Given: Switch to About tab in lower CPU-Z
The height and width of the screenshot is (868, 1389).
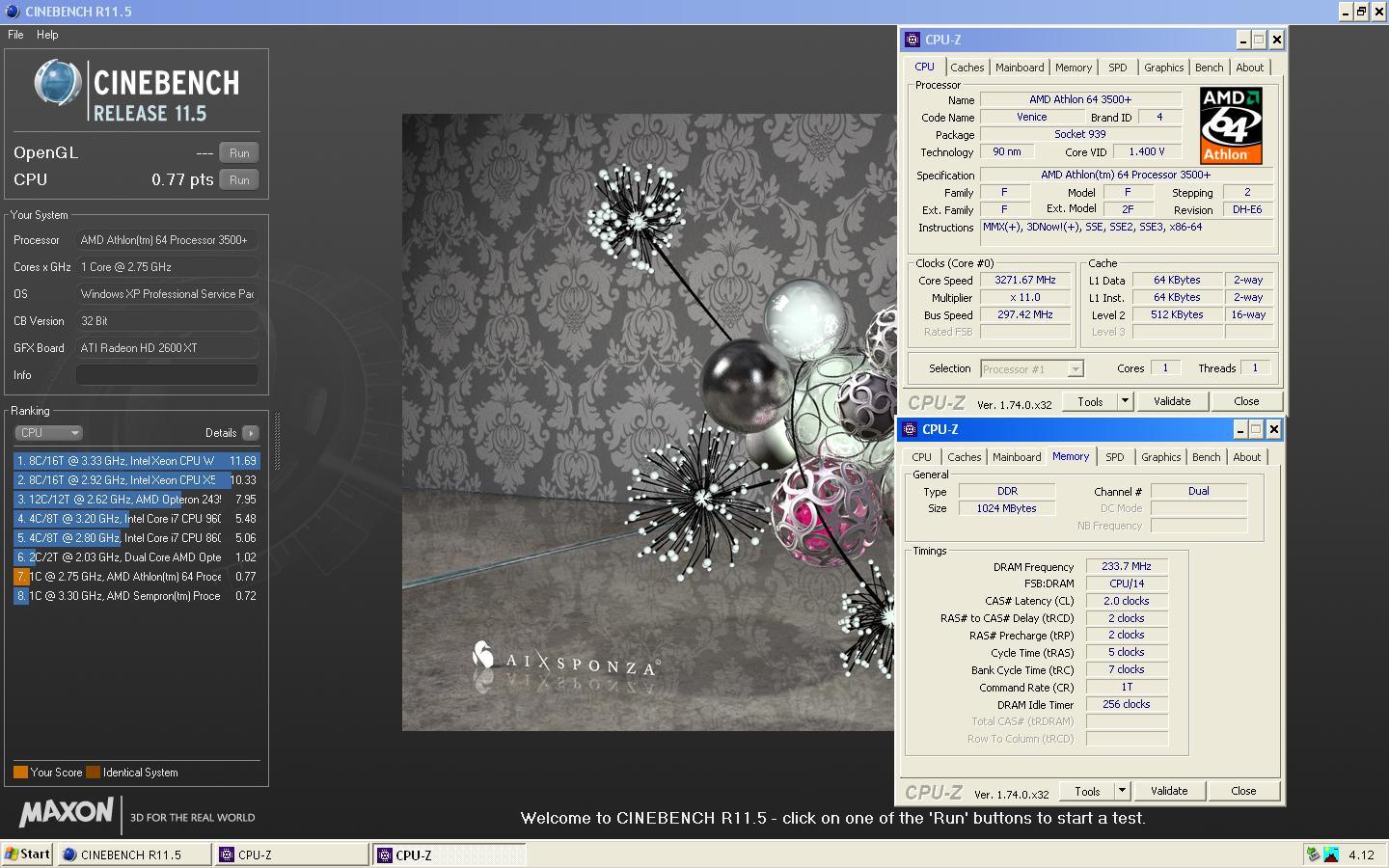Looking at the screenshot, I should [x=1247, y=457].
